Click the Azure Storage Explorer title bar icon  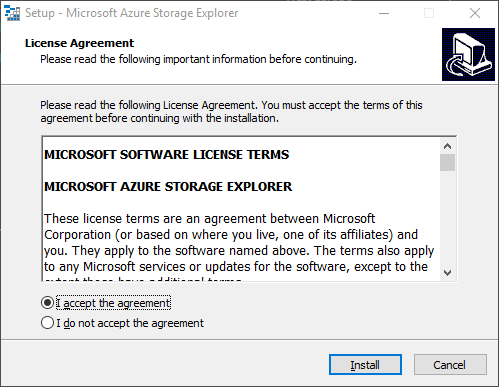12,13
